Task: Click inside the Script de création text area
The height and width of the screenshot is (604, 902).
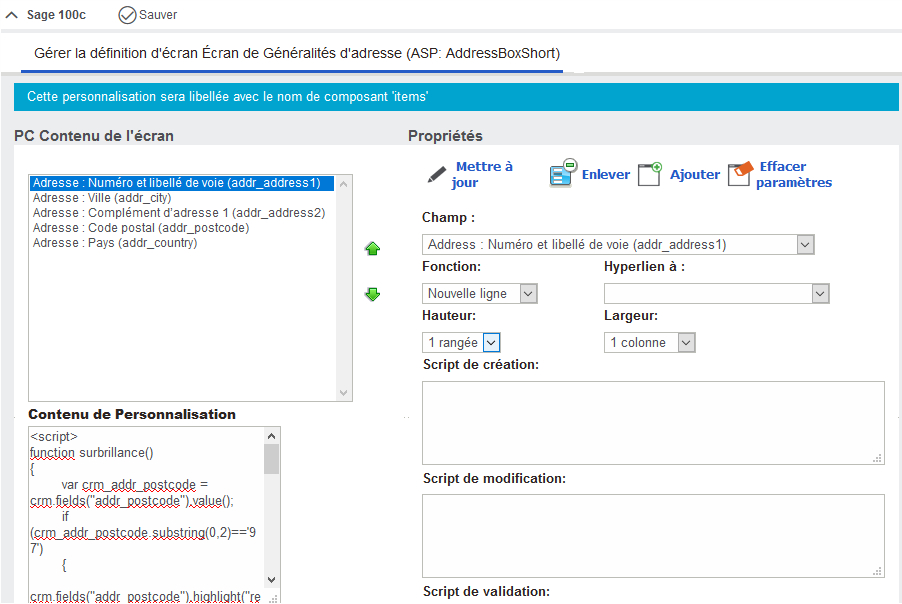Action: (x=653, y=422)
